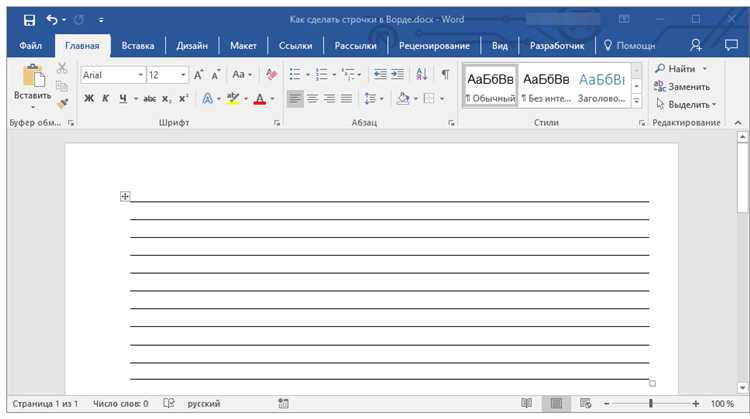Start a bulleted list

point(295,75)
